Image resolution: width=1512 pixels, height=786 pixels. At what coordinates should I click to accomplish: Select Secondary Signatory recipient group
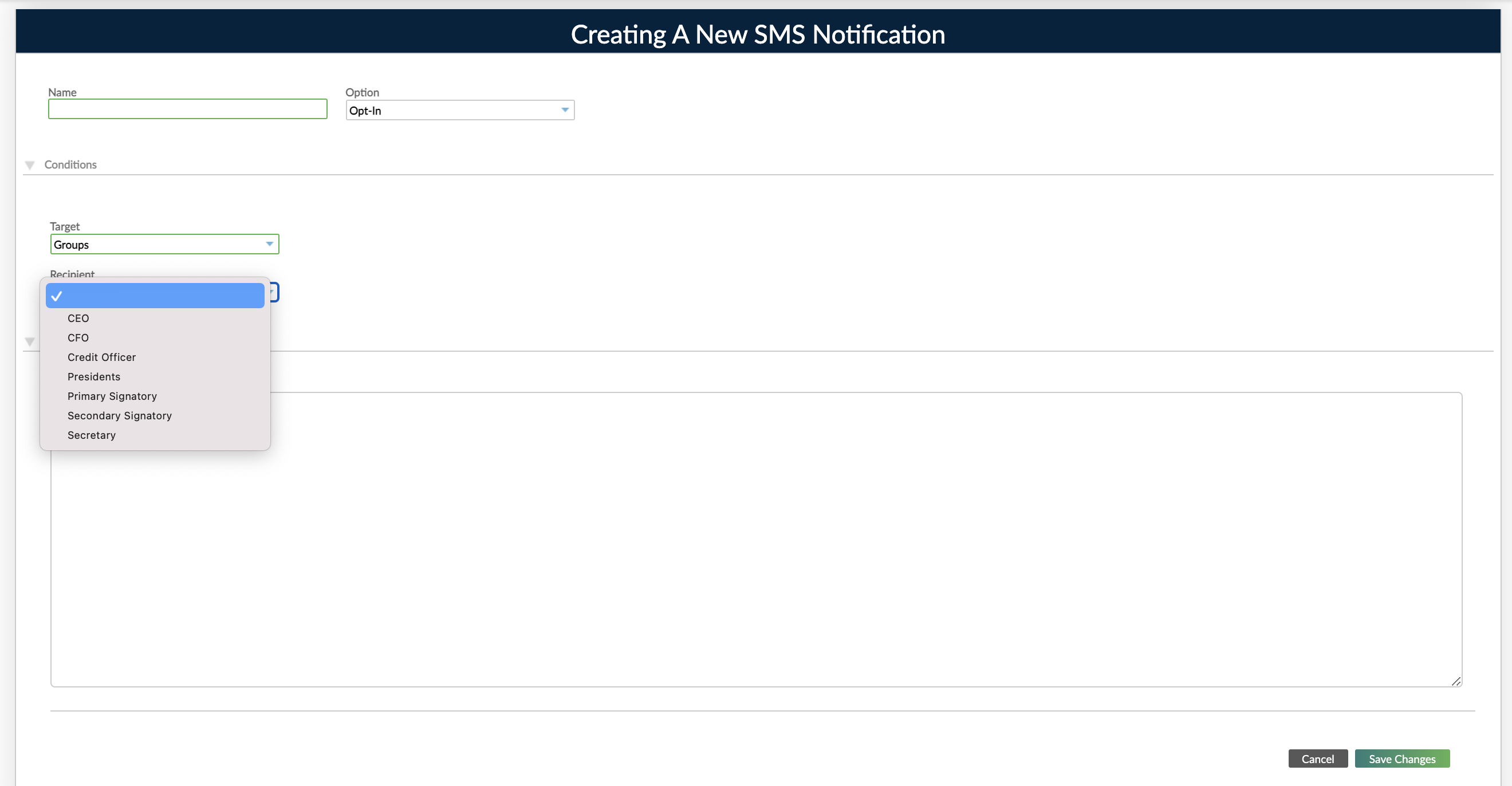coord(119,415)
